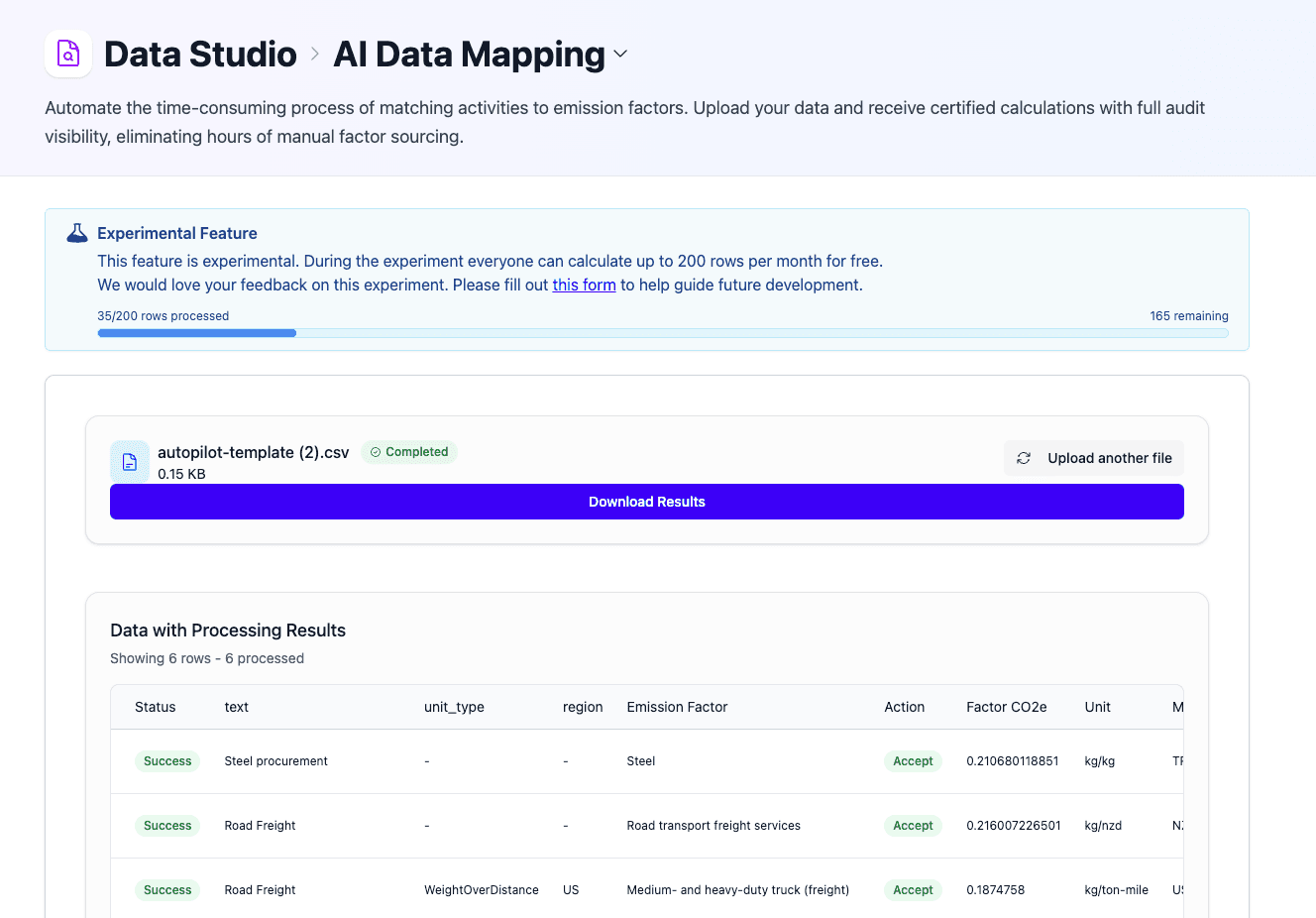Click the rows processed progress bar
The width and height of the screenshot is (1316, 918).
pos(663,333)
